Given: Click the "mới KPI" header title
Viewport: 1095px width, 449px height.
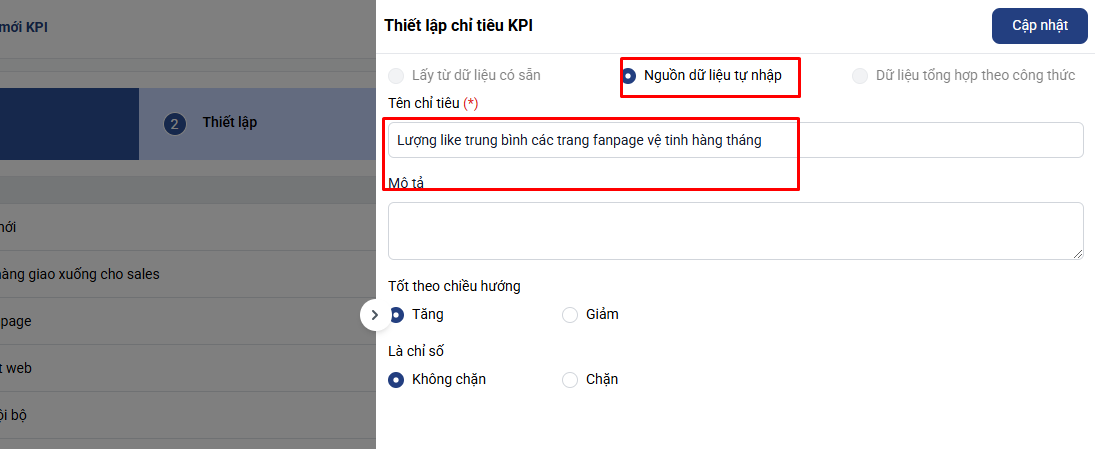Looking at the screenshot, I should point(24,27).
